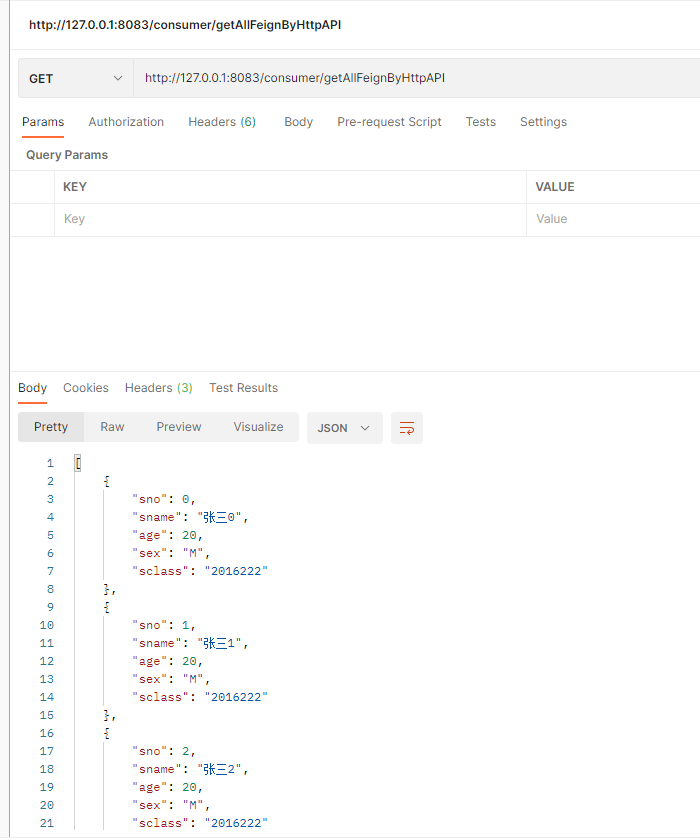Open the JSON format dropdown
This screenshot has height=840, width=700.
[344, 428]
